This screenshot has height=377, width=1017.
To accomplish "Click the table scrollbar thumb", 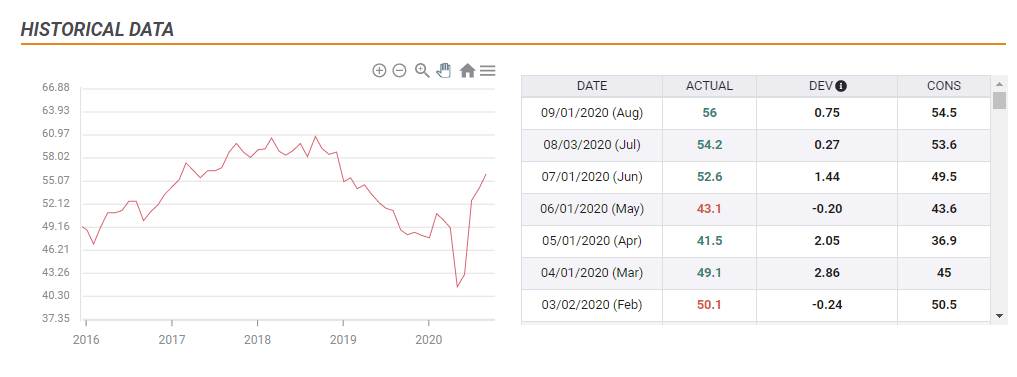I will 999,101.
